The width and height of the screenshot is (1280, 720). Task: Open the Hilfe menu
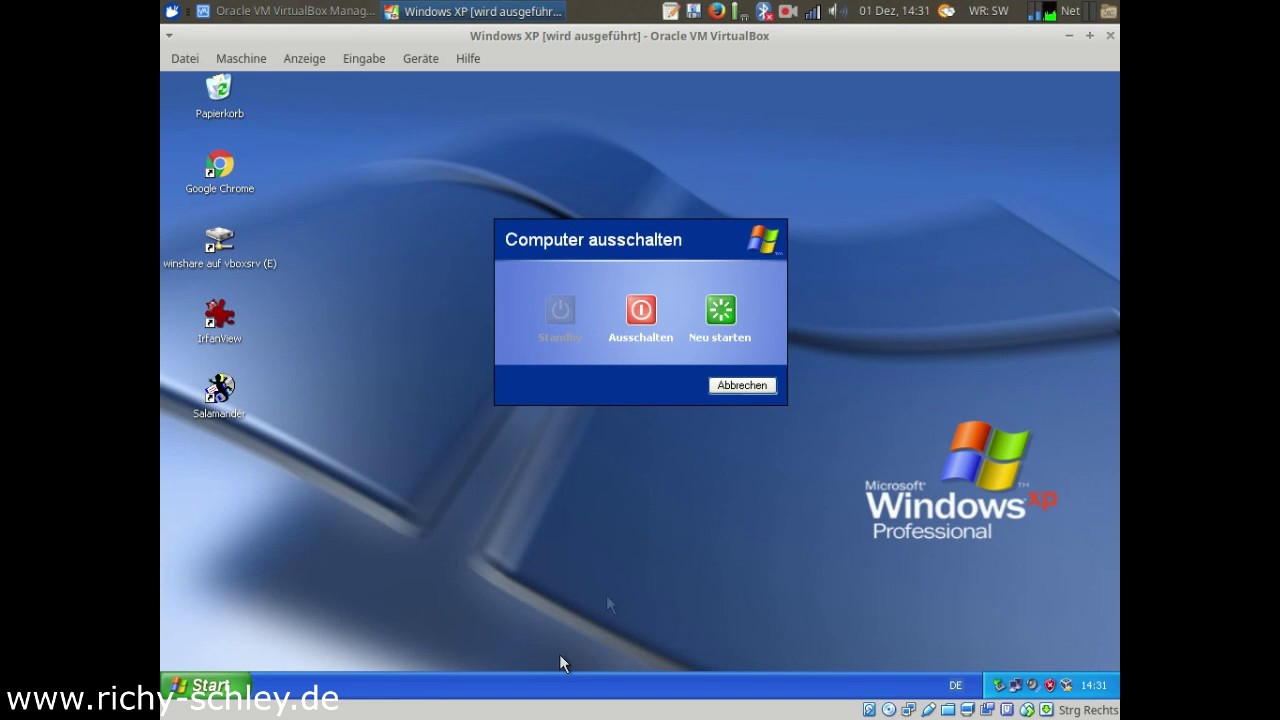468,58
